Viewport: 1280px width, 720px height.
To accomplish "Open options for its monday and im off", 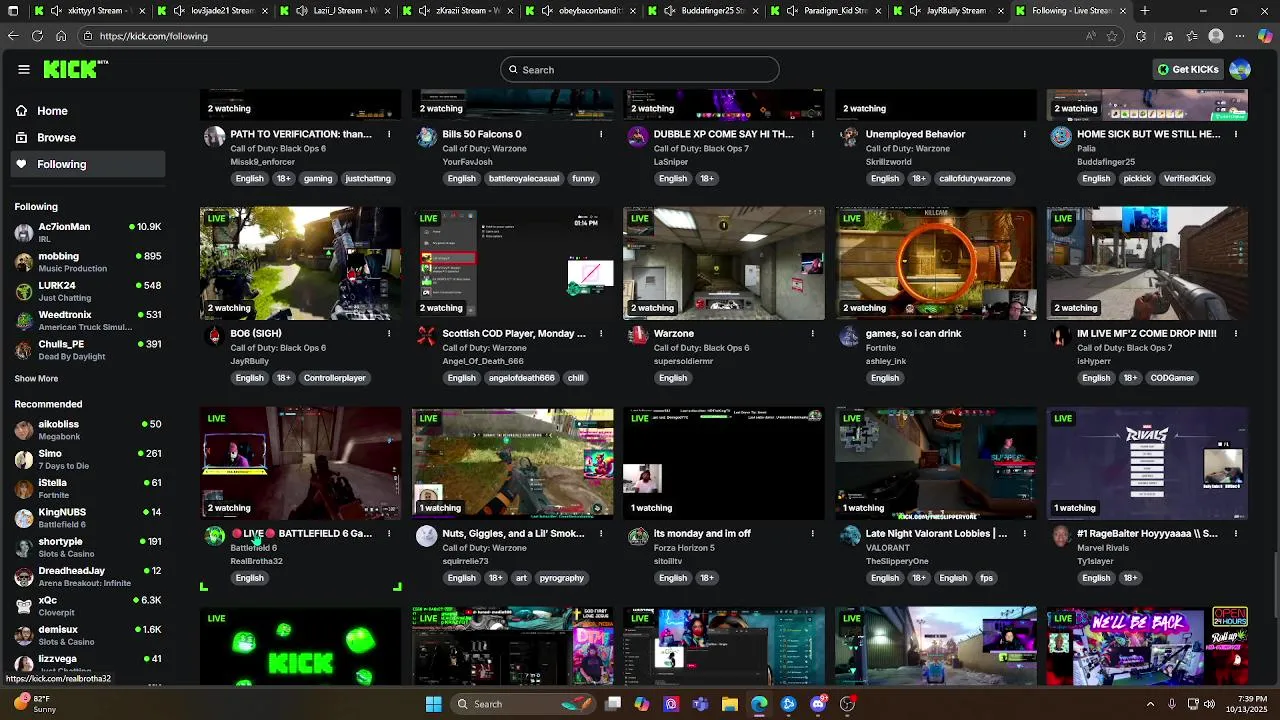I will tap(813, 533).
